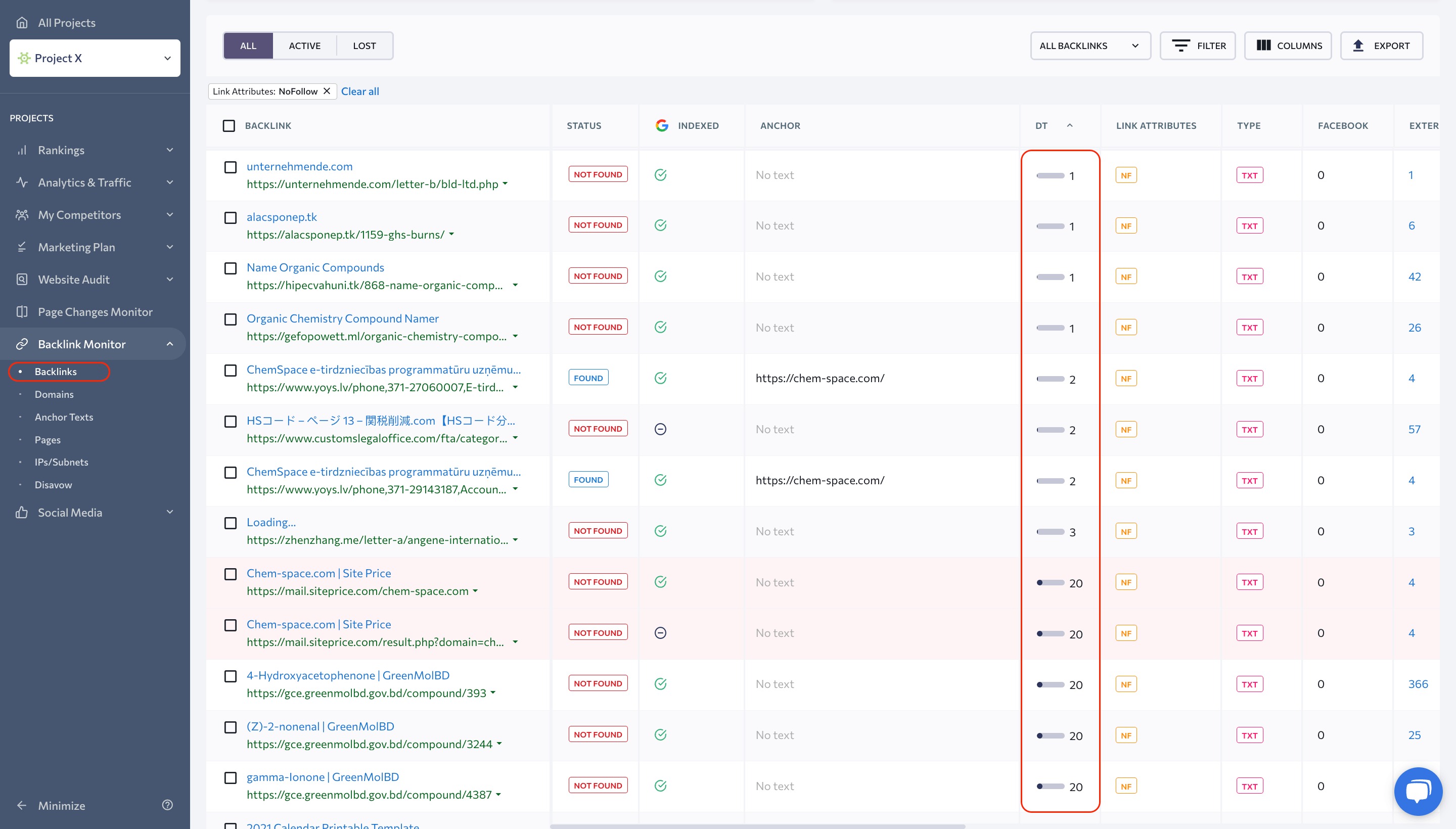The width and height of the screenshot is (1456, 829).
Task: Click indexed checkmark for unternehmende.com row
Action: click(661, 175)
